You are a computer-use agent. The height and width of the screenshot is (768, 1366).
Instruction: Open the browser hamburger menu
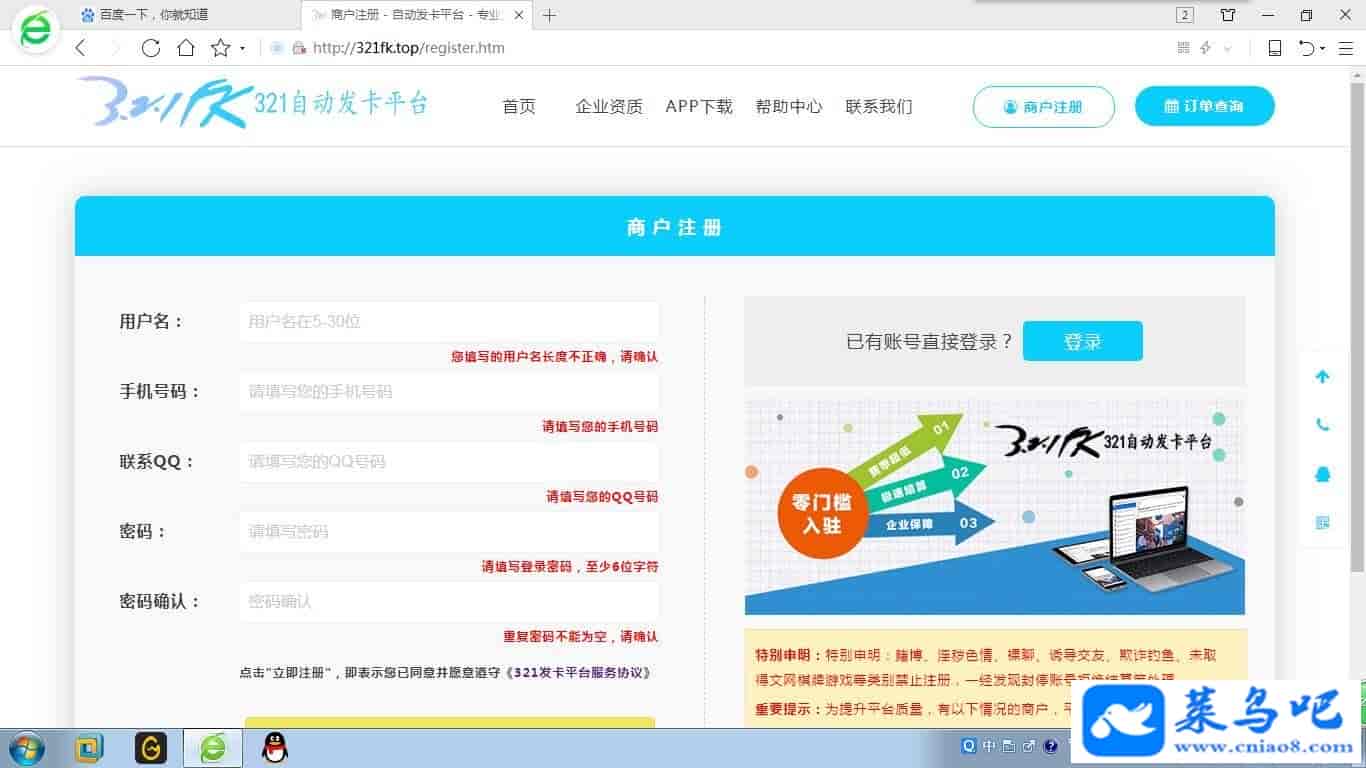[x=1345, y=48]
